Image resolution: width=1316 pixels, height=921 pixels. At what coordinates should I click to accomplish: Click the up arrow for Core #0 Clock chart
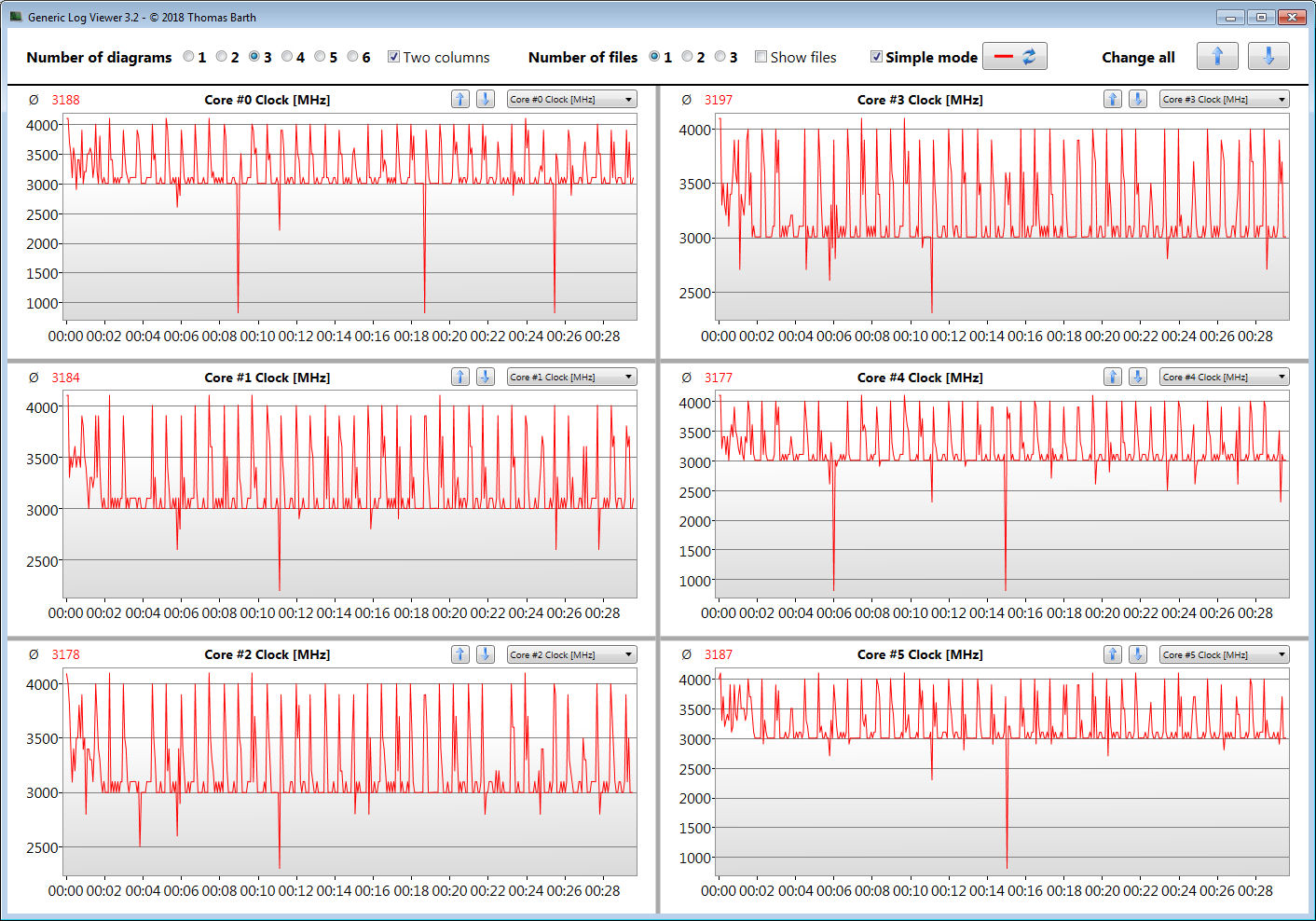tap(460, 99)
